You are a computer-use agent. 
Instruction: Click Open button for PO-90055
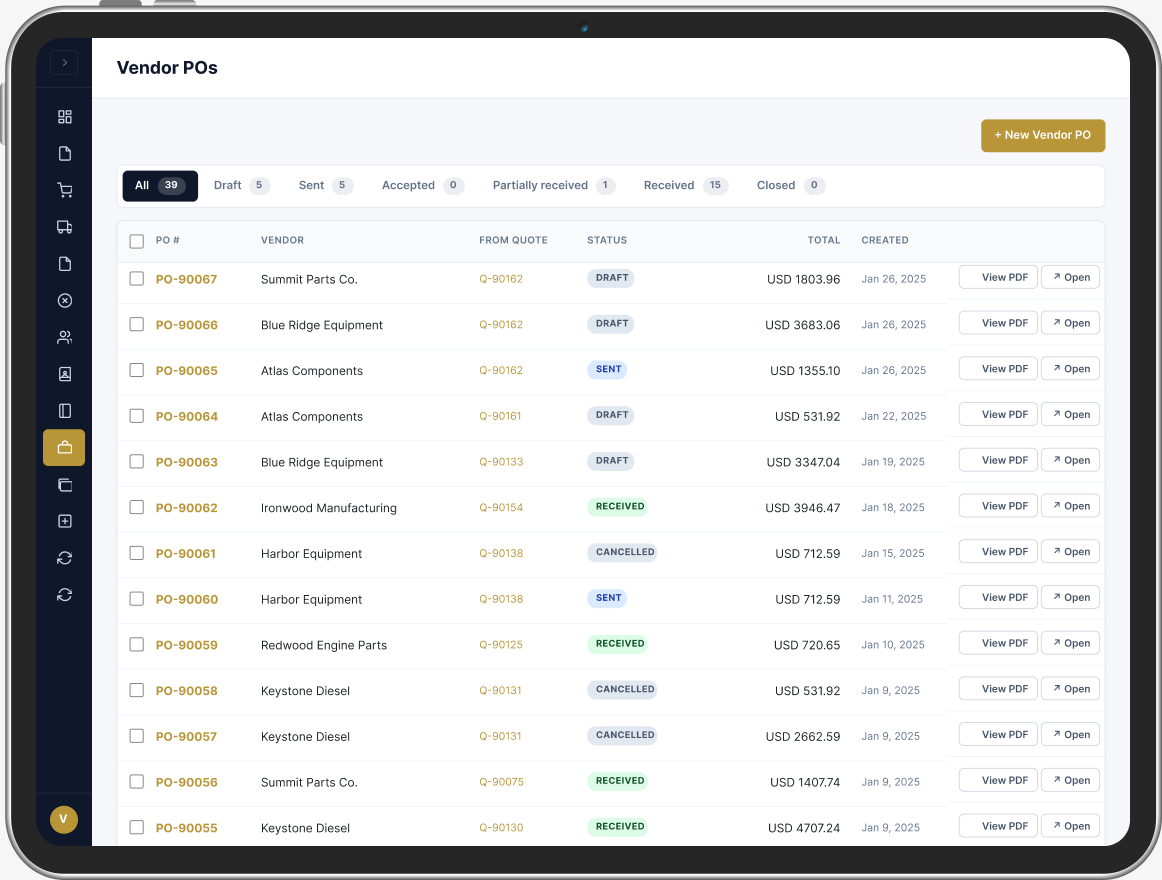tap(1070, 826)
